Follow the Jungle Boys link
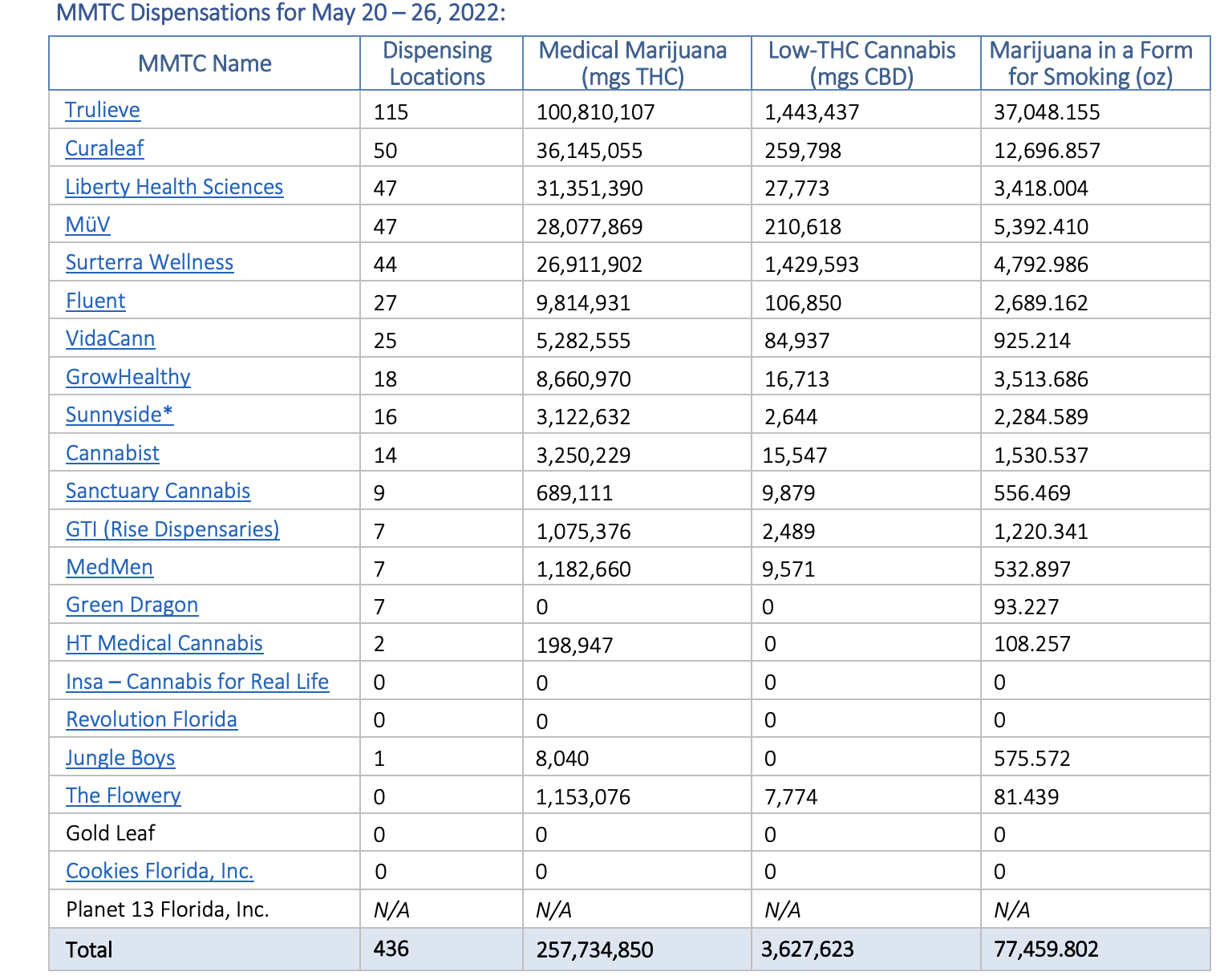 point(120,758)
